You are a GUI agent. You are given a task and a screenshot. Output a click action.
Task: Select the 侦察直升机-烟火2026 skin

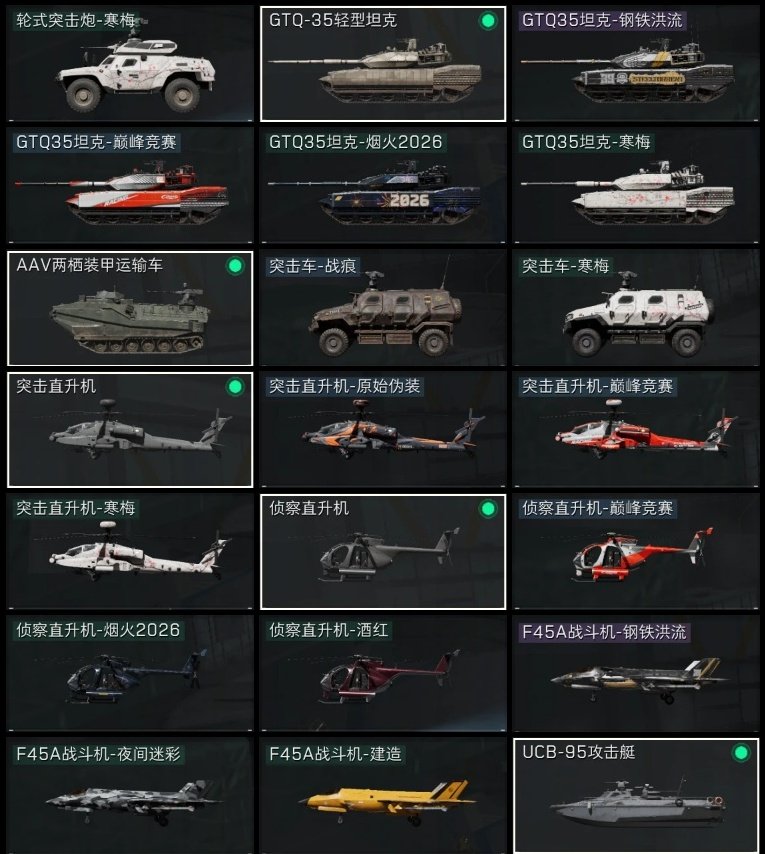pos(130,673)
